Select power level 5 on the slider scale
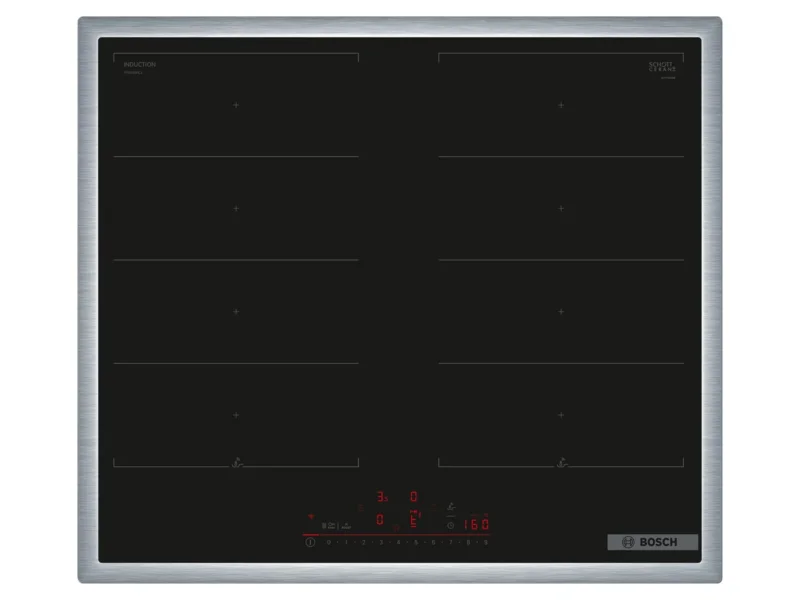This screenshot has width=800, height=600. (x=416, y=542)
